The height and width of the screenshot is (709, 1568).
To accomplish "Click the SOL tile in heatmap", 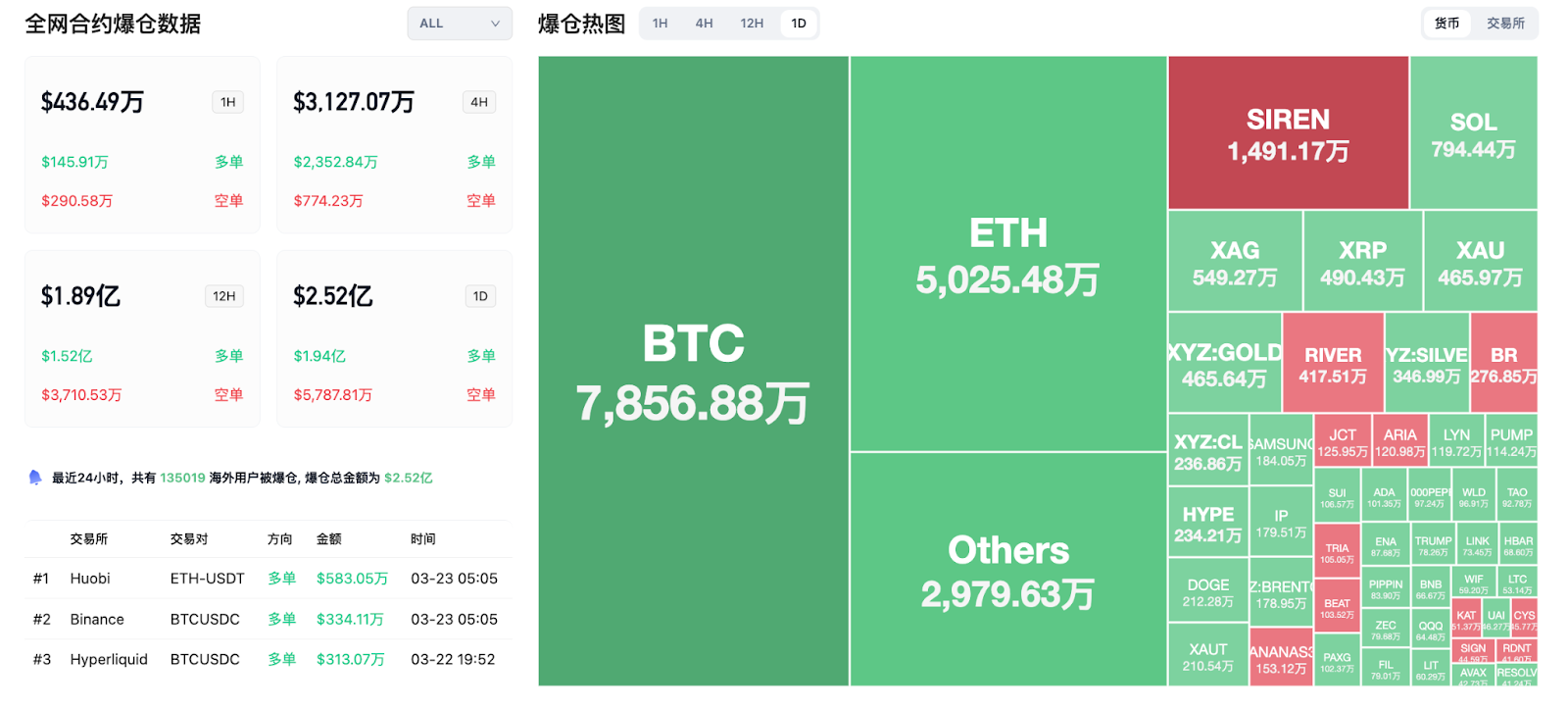I will tap(1473, 133).
